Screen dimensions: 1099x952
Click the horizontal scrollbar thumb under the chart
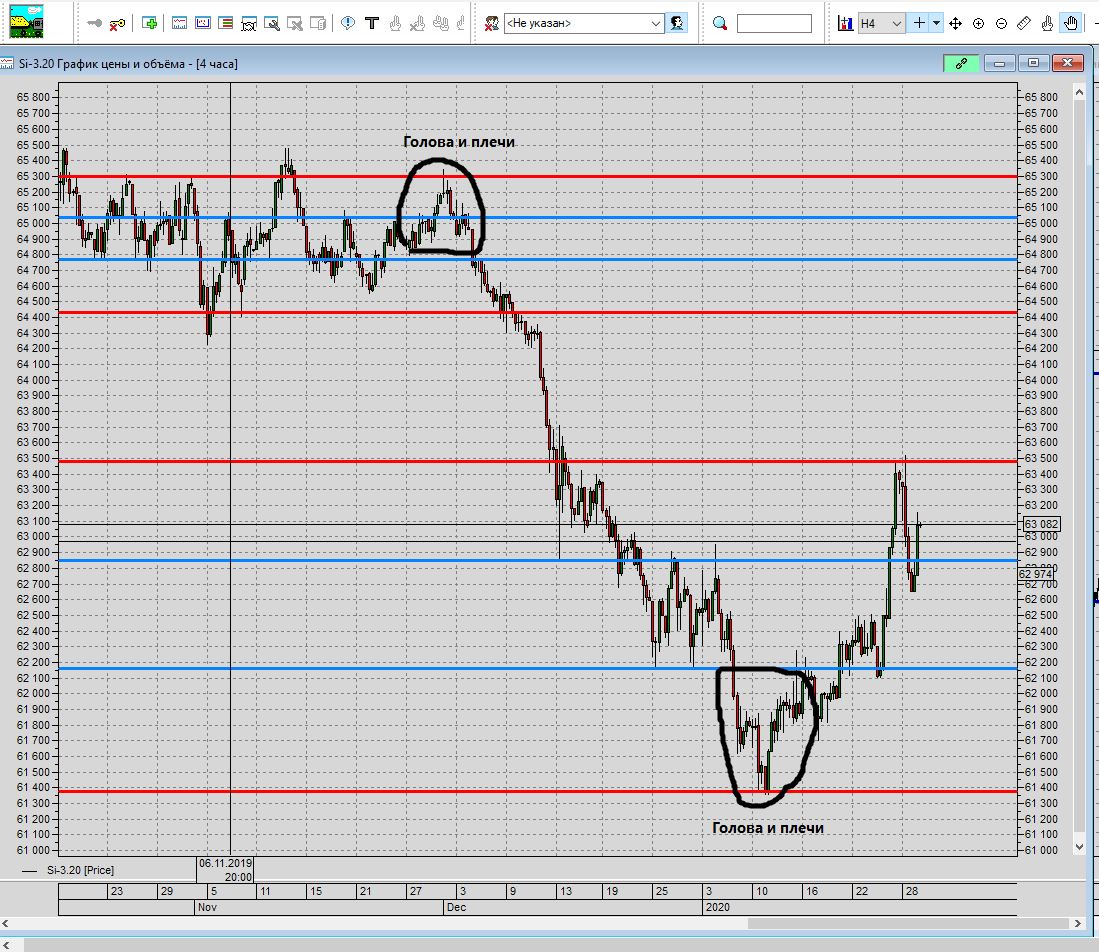[909, 924]
